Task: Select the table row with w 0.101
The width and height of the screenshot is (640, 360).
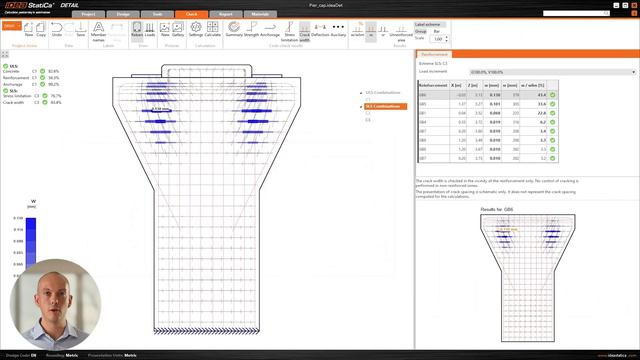Action: click(x=488, y=104)
